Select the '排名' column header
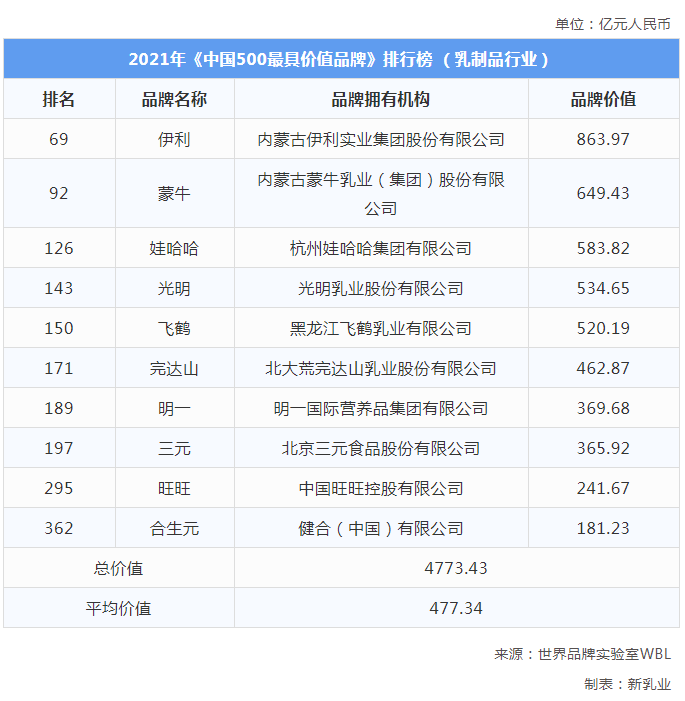 click(x=59, y=99)
